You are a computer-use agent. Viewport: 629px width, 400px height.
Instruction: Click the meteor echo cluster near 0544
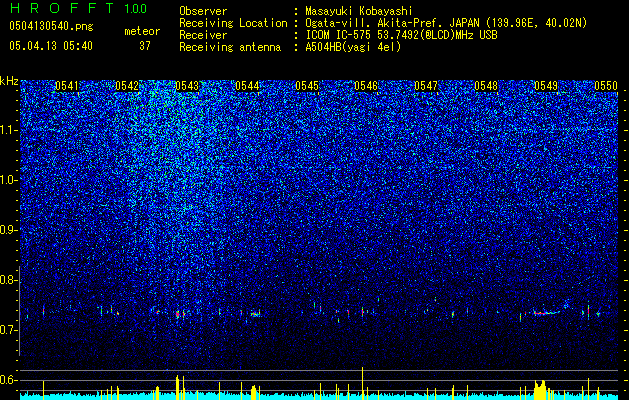pyautogui.click(x=256, y=314)
